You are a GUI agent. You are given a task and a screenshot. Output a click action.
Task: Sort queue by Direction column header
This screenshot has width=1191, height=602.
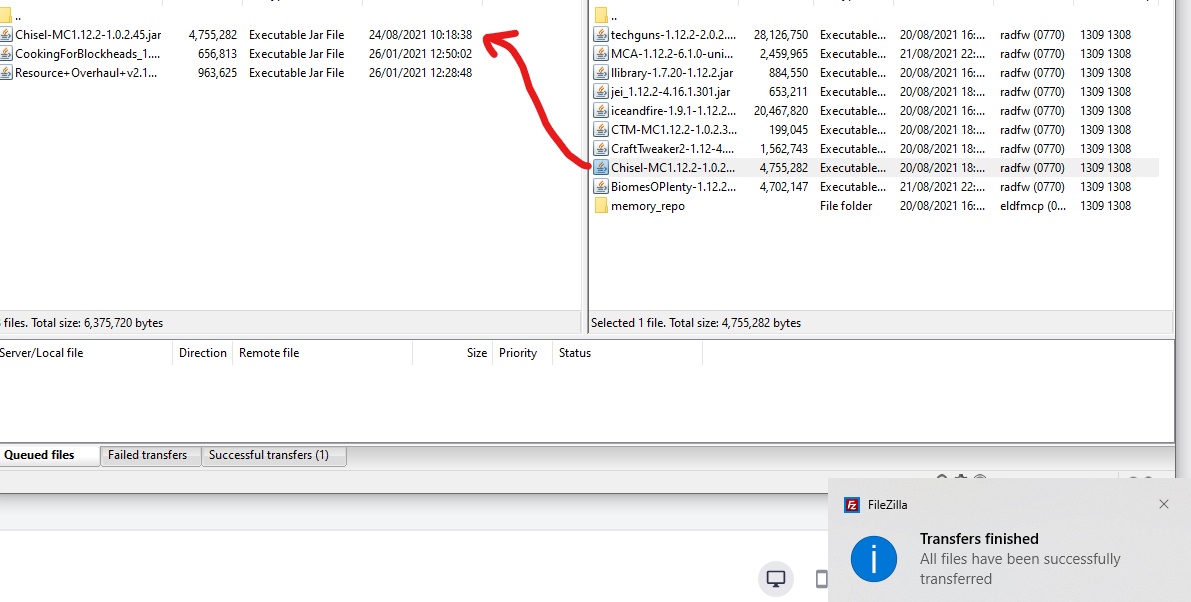tap(203, 353)
